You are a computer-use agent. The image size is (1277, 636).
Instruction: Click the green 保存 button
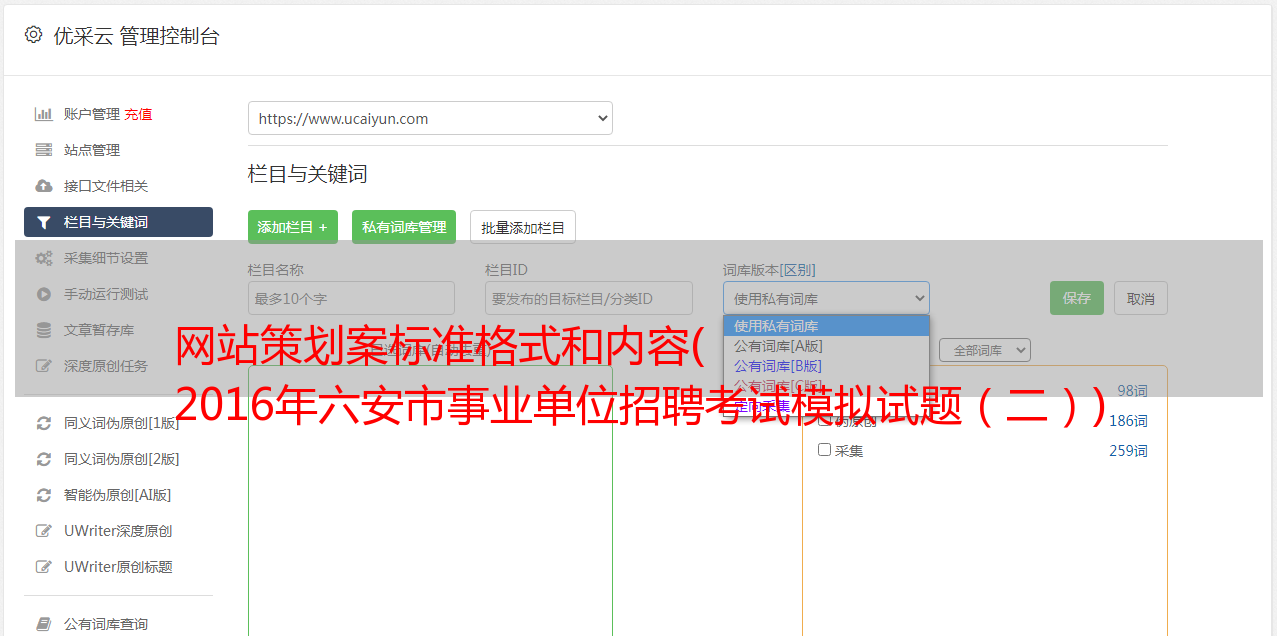click(x=1077, y=298)
